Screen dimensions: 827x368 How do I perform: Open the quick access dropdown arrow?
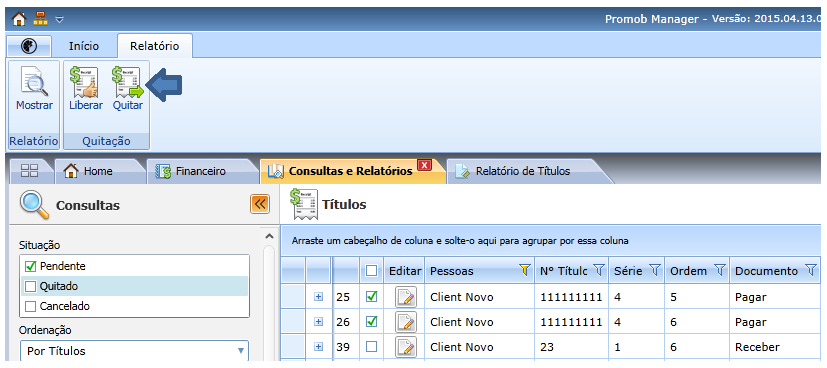coord(60,20)
